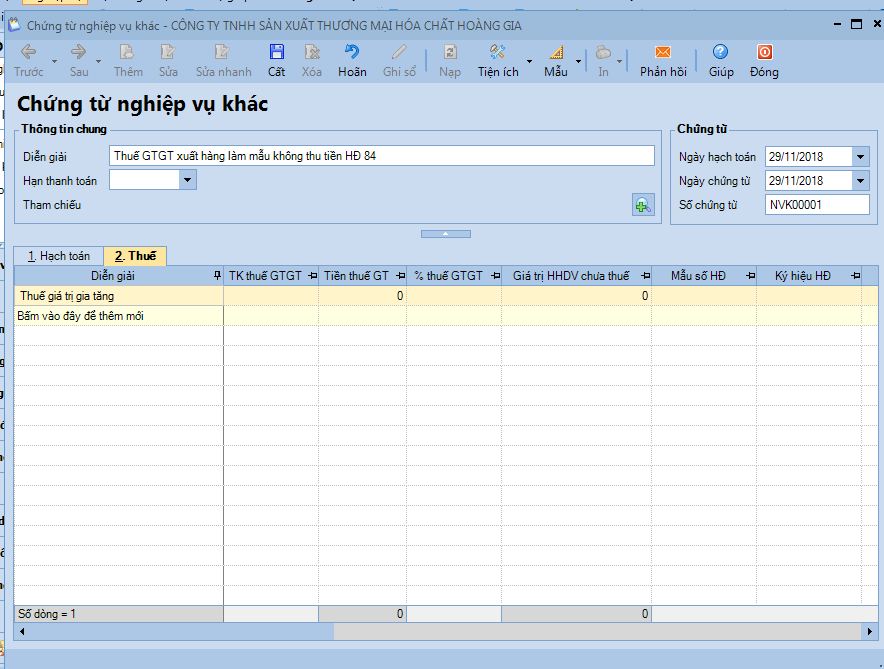This screenshot has width=884, height=669.
Task: Send feedback via Phản hồi icon
Action: click(663, 52)
